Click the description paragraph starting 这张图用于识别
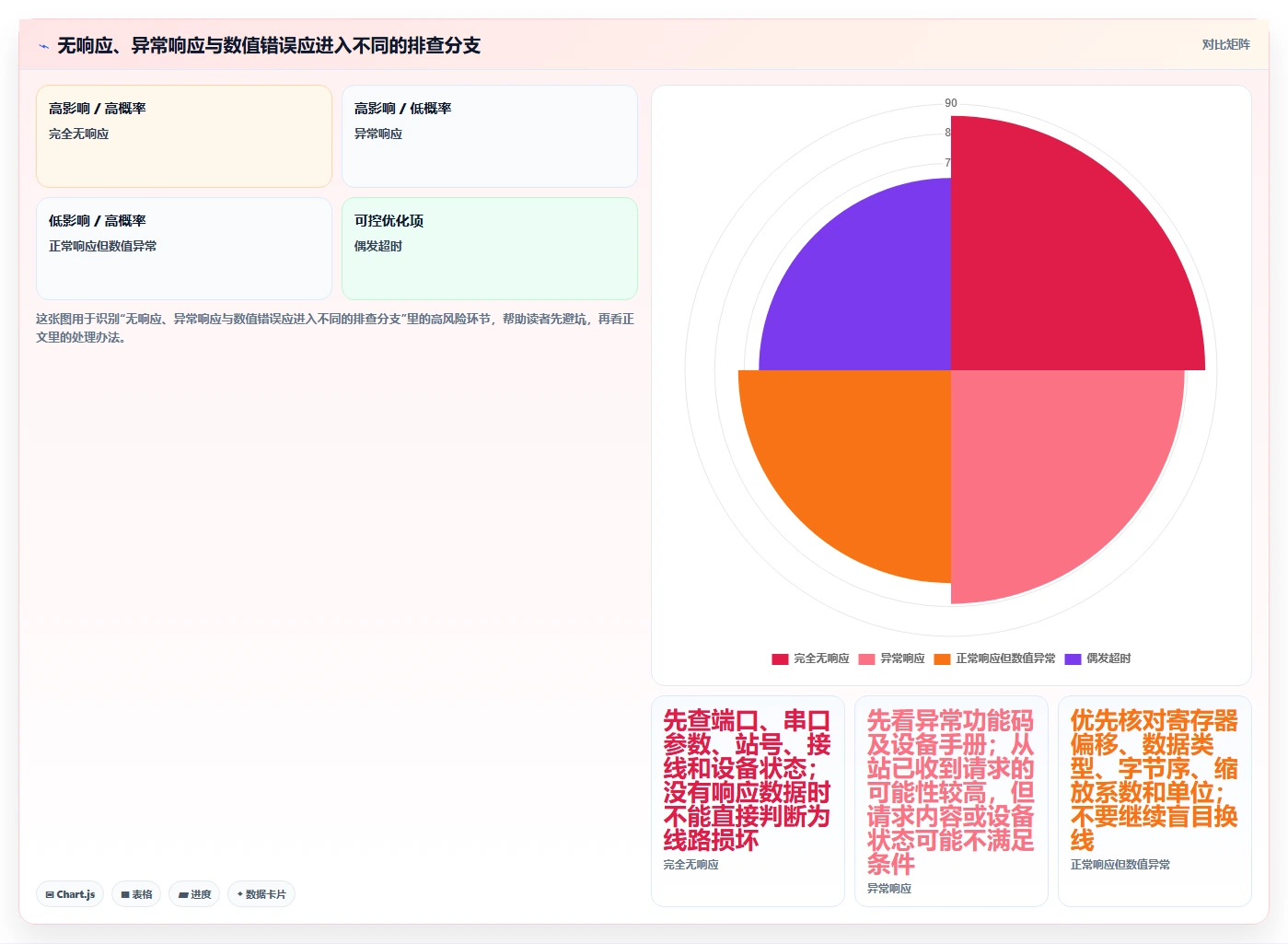This screenshot has width=1288, height=944. tap(335, 328)
